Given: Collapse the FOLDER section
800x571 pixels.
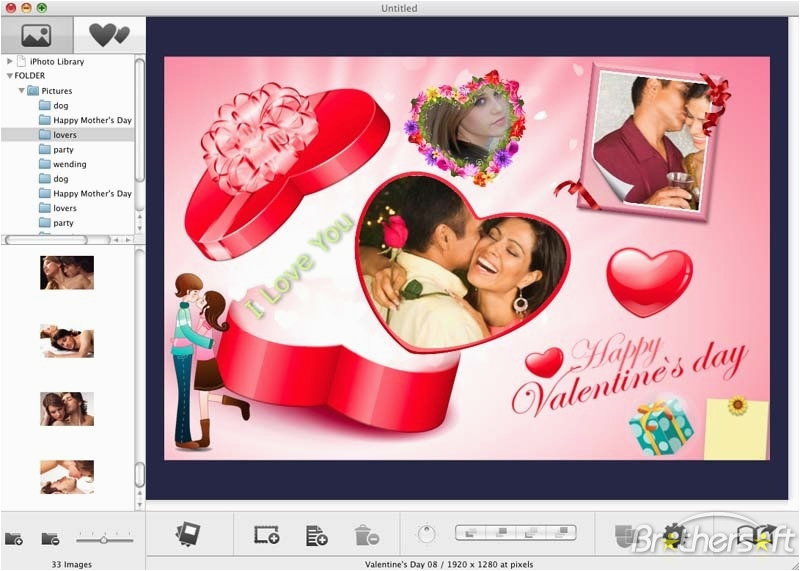Looking at the screenshot, I should tap(9, 75).
